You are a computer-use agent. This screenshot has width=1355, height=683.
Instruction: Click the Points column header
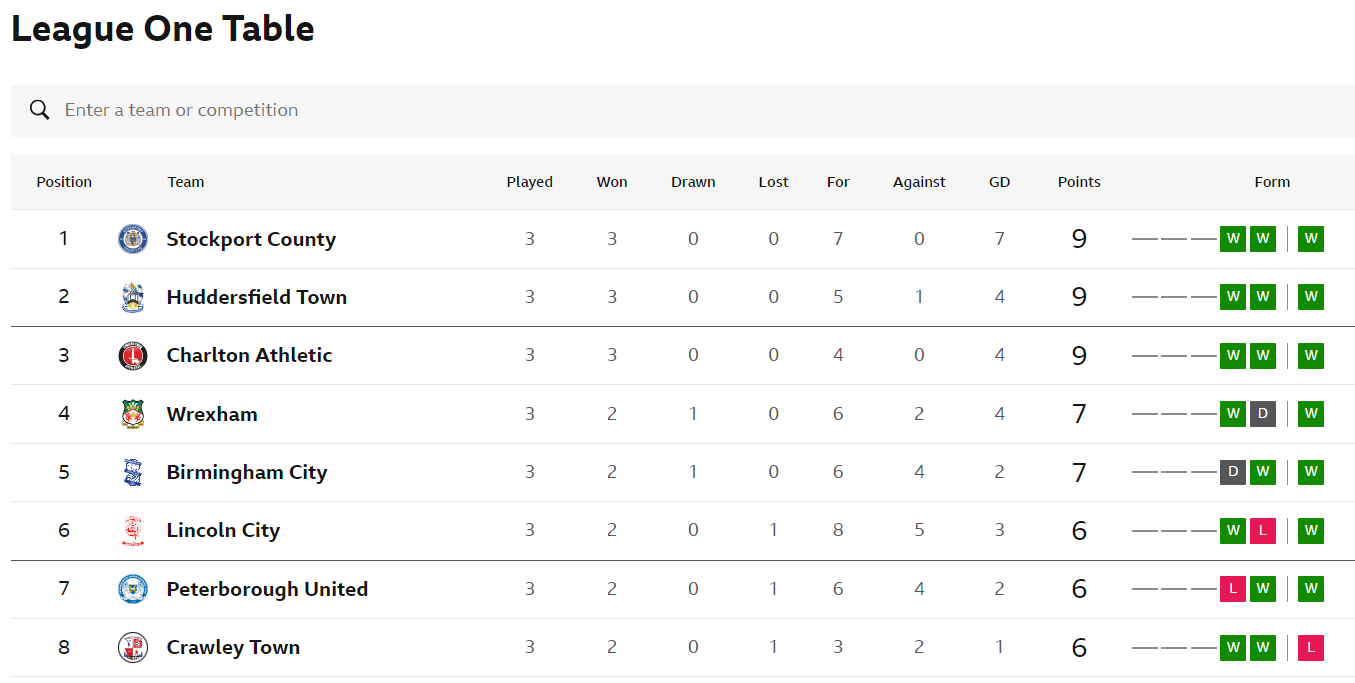pos(1079,182)
